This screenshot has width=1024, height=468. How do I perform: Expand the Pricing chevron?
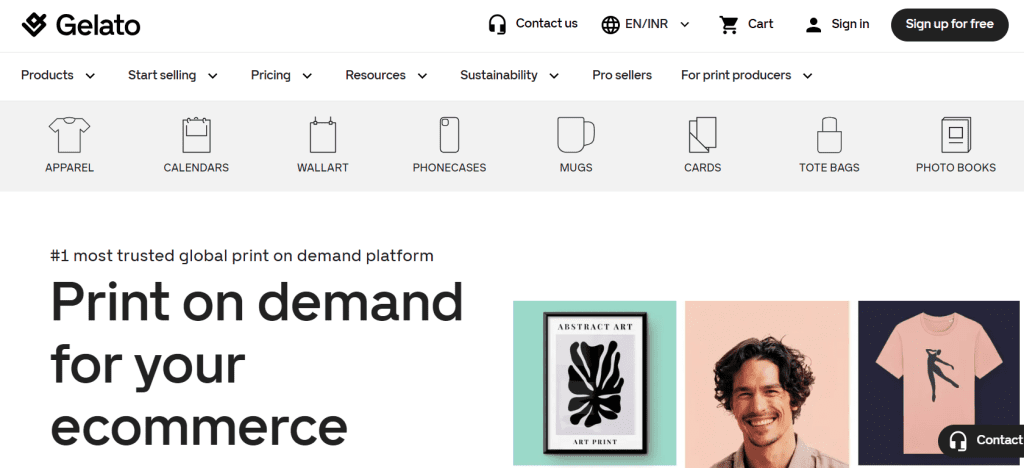(307, 76)
